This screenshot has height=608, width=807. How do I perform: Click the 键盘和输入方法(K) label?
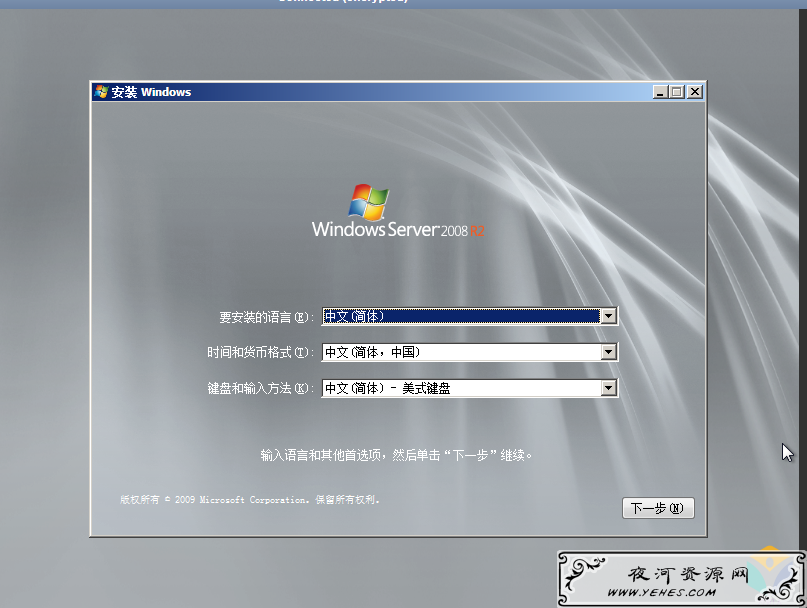(x=260, y=389)
